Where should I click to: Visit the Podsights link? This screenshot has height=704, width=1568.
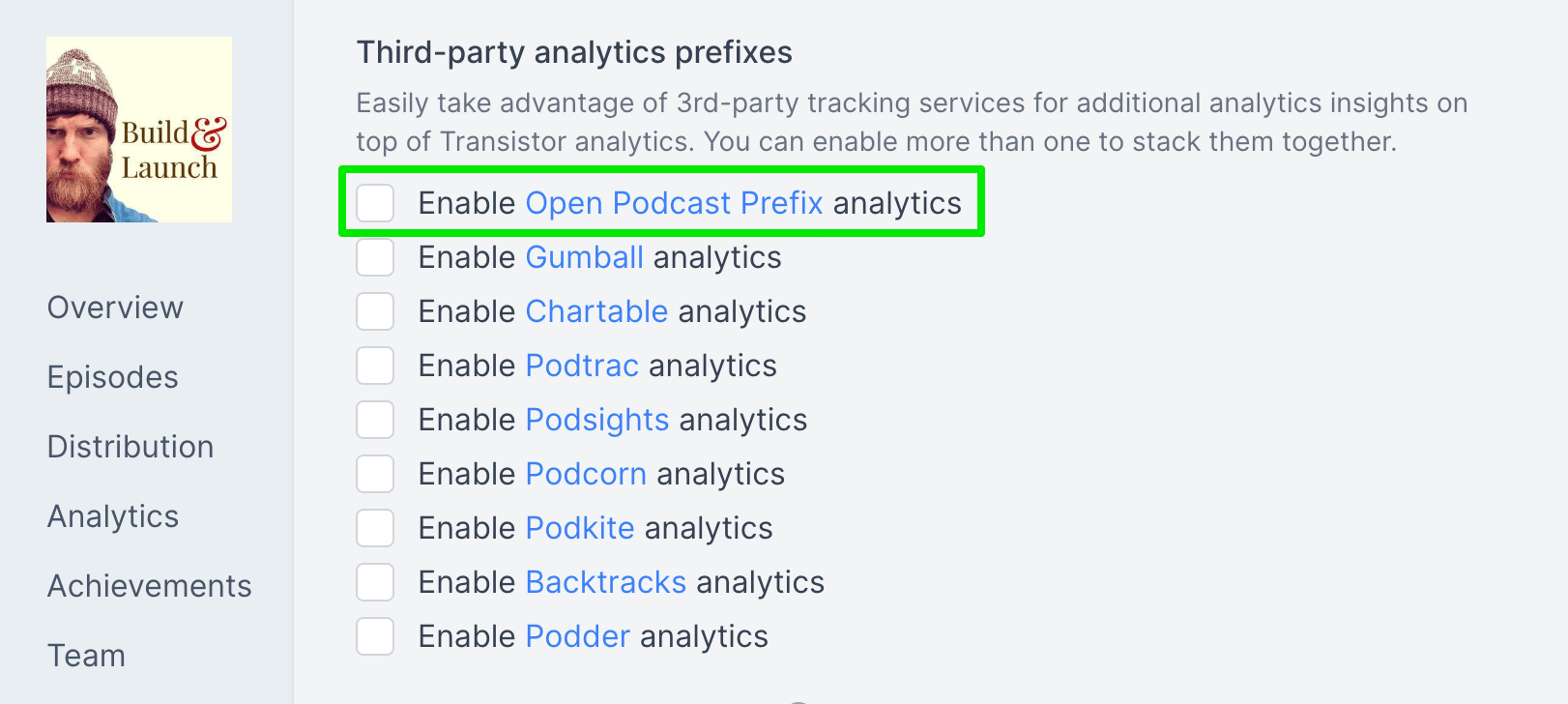tap(597, 420)
